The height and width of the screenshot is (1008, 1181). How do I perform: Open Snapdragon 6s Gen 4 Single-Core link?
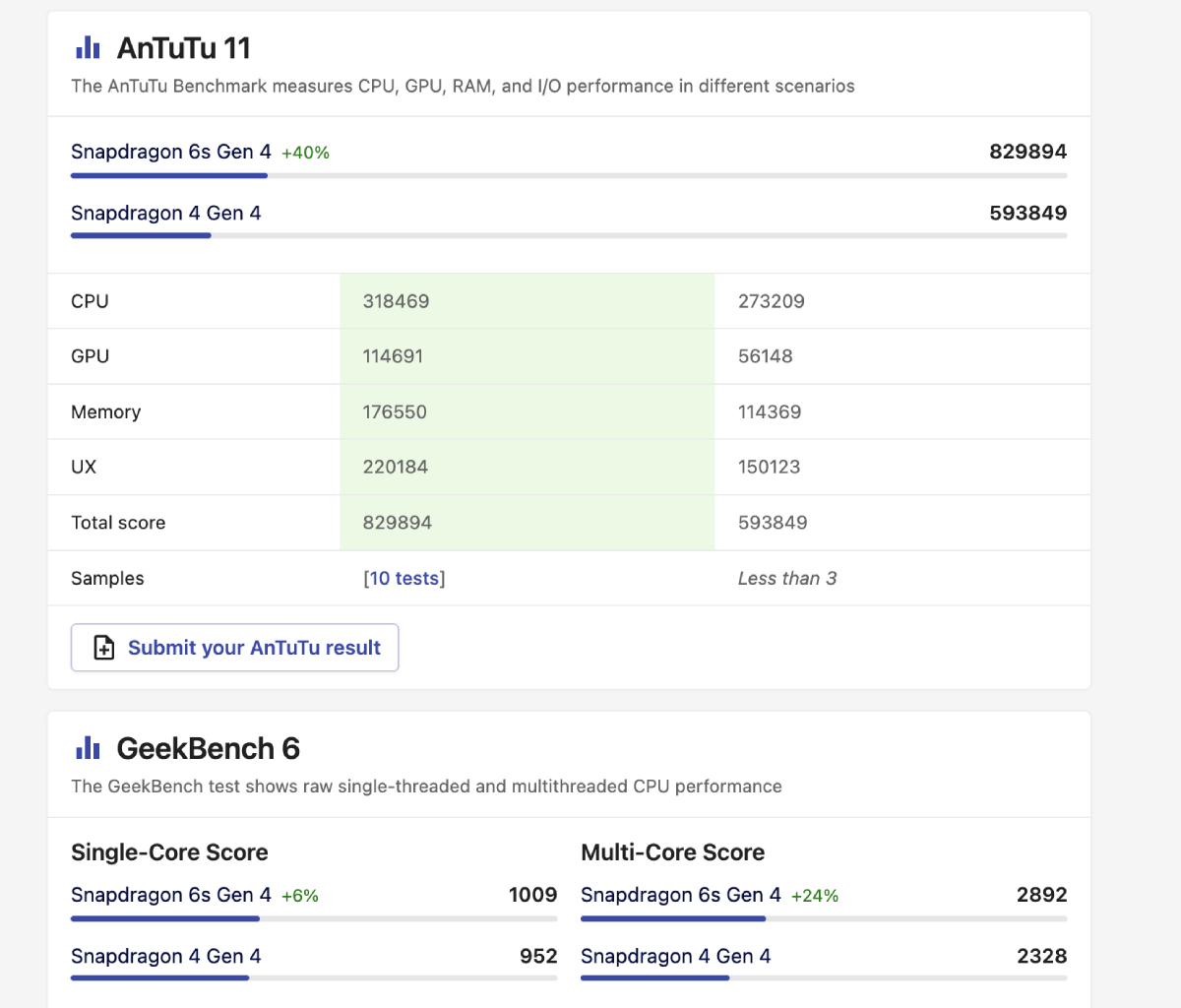(x=170, y=895)
